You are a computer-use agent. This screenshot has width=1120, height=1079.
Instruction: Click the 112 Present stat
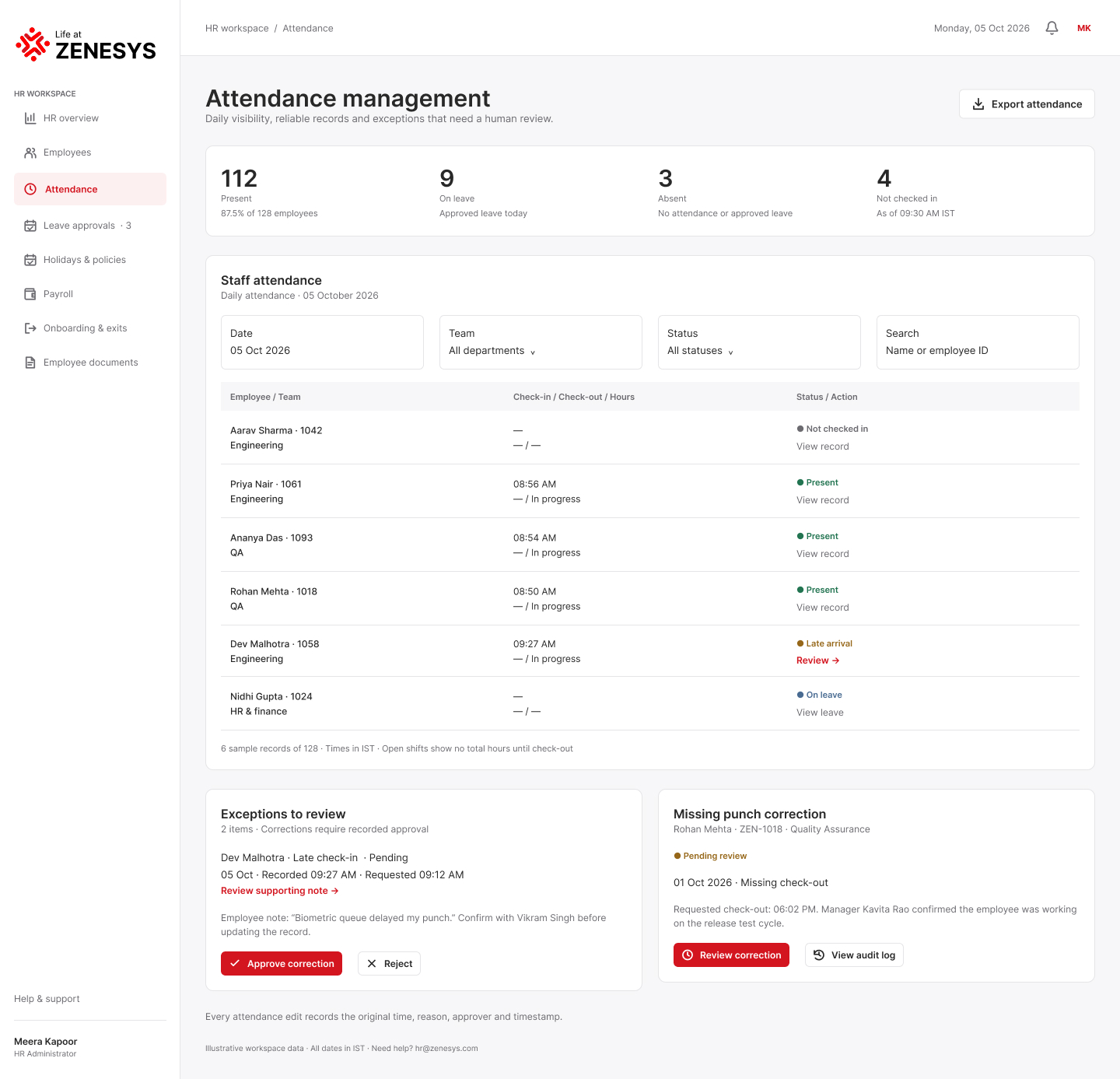269,191
